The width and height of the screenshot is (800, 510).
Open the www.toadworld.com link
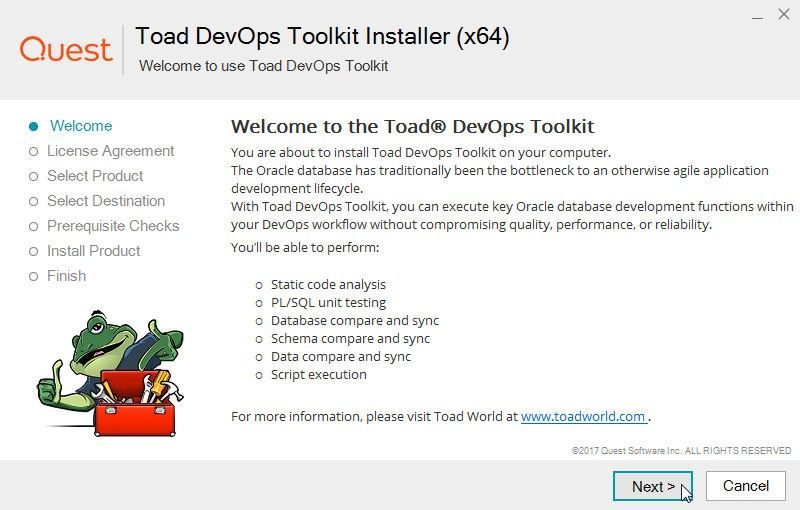[583, 417]
